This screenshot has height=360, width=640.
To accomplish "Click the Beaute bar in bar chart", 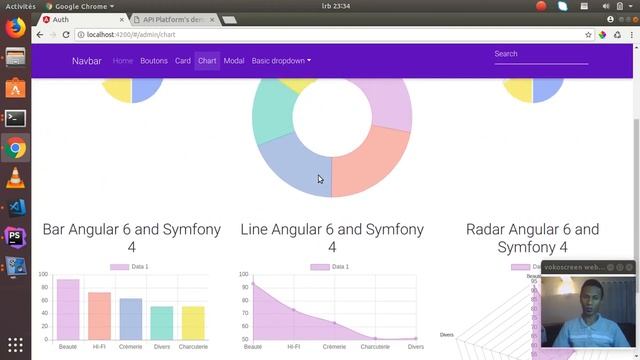I will [68, 309].
